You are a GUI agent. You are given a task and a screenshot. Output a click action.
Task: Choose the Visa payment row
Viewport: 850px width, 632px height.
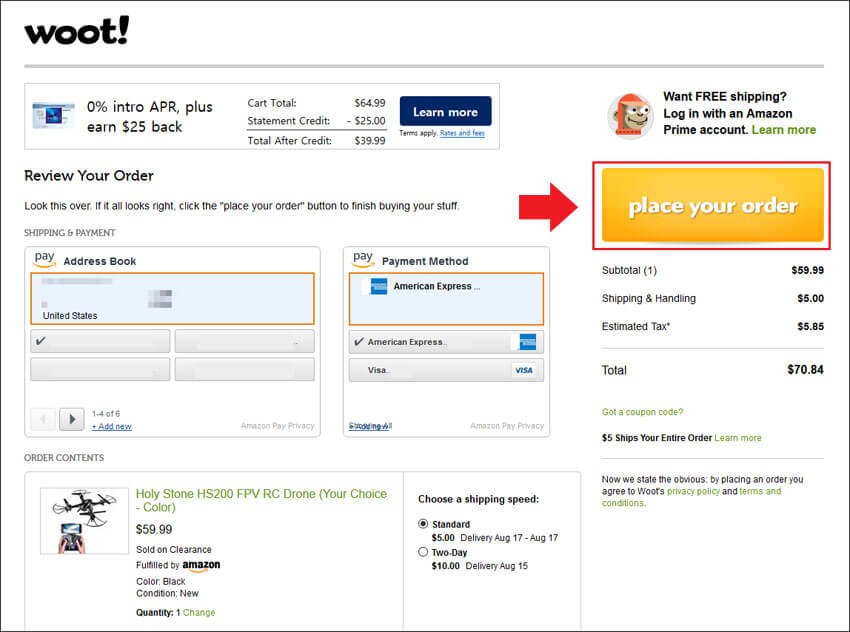(x=446, y=370)
